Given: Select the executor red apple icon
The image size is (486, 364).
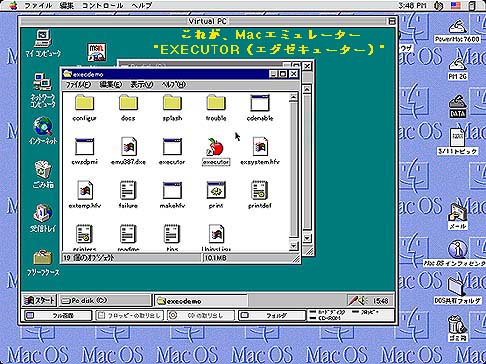Looking at the screenshot, I should click(216, 147).
